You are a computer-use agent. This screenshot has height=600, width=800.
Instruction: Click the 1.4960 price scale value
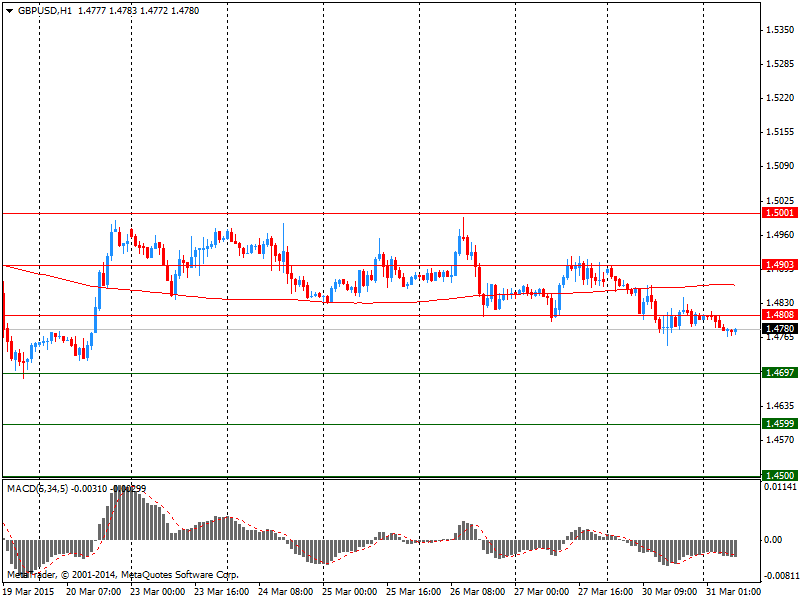(x=780, y=235)
